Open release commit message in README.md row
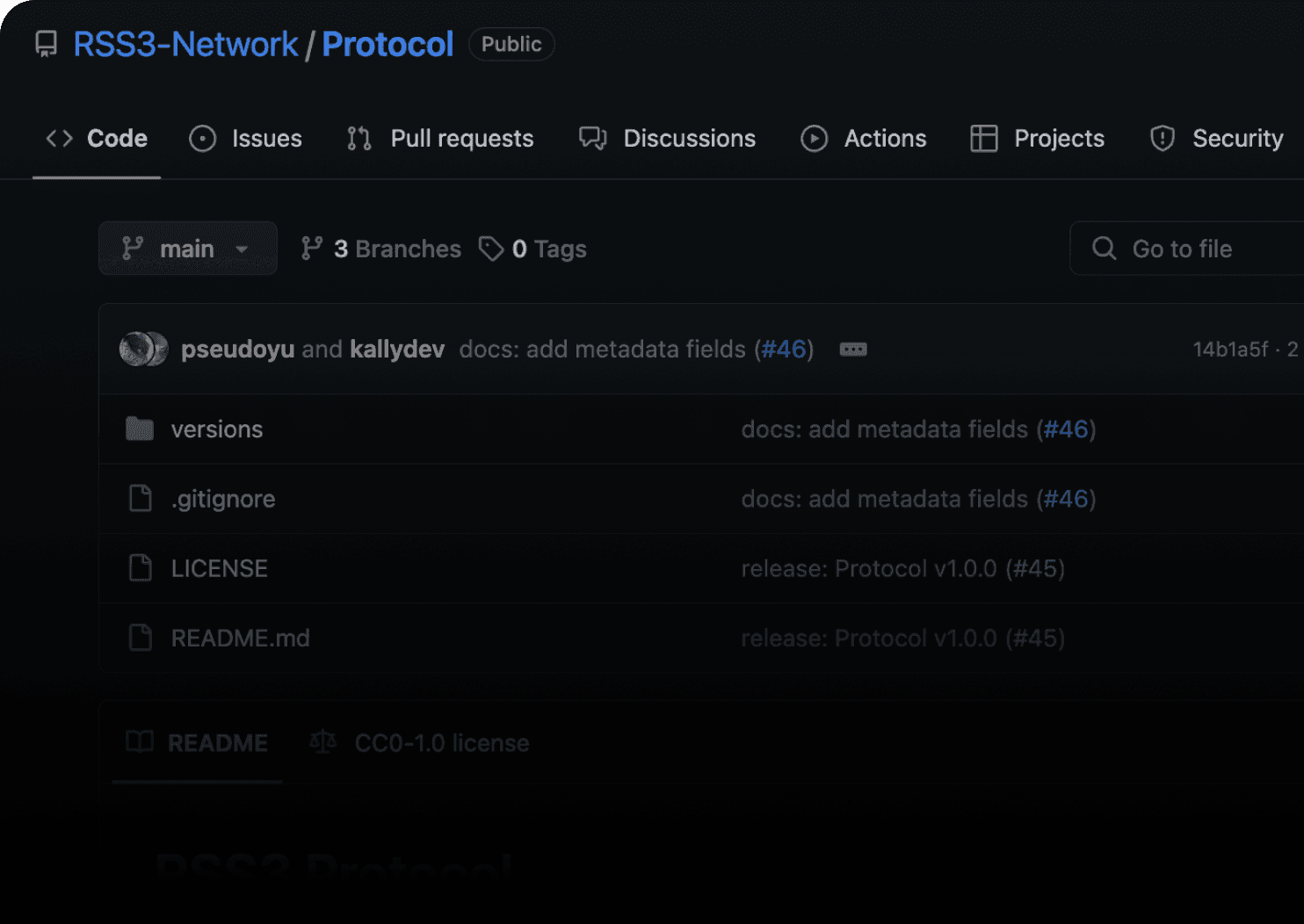This screenshot has width=1304, height=924. 903,638
